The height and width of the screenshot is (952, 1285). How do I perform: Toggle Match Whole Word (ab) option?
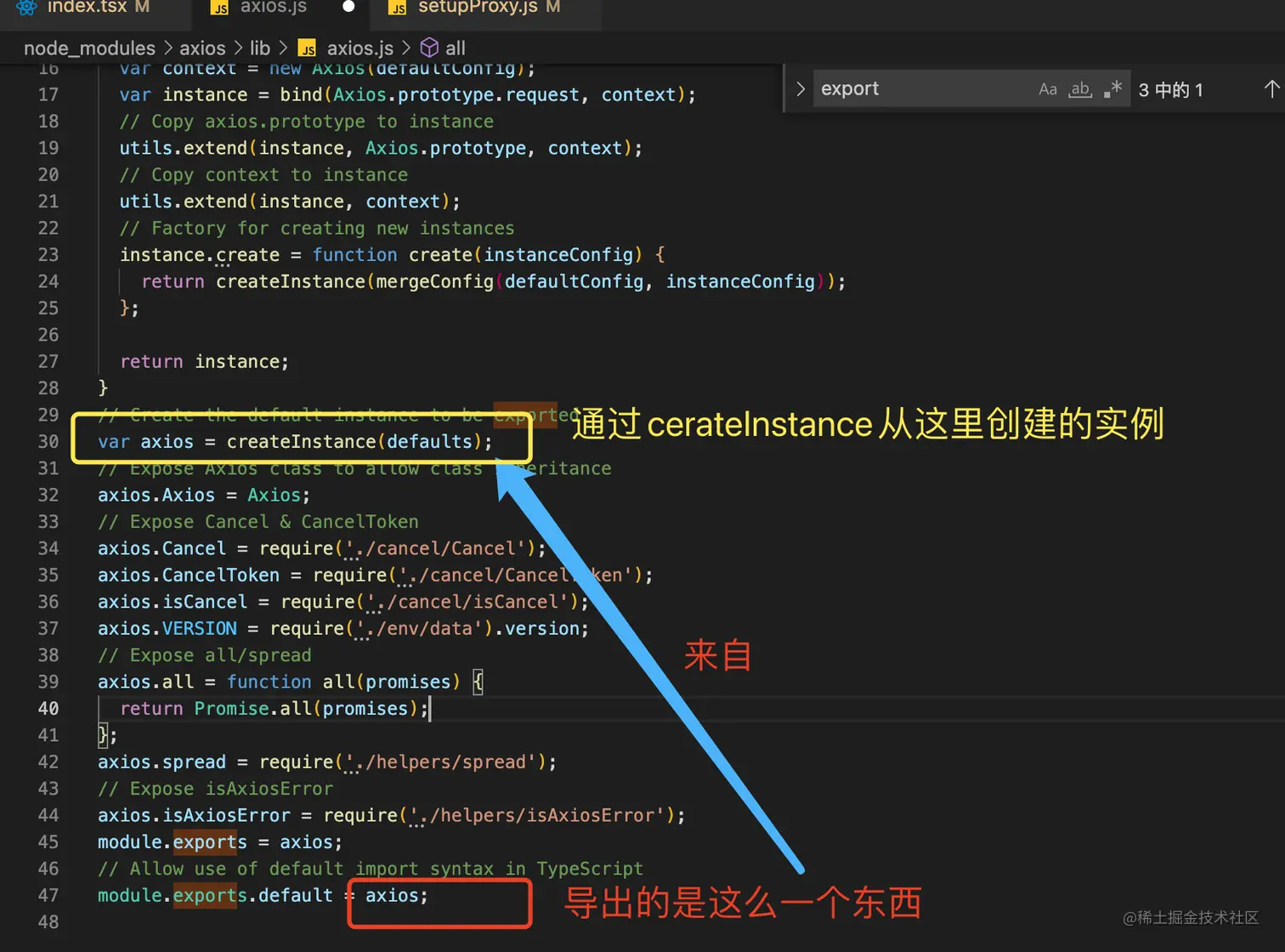1080,89
